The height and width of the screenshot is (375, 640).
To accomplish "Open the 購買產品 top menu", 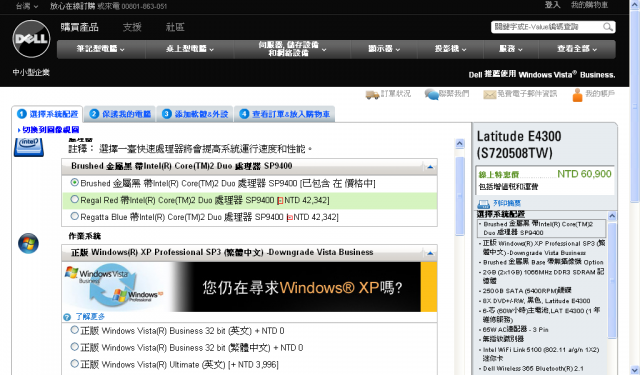I will 80,27.
